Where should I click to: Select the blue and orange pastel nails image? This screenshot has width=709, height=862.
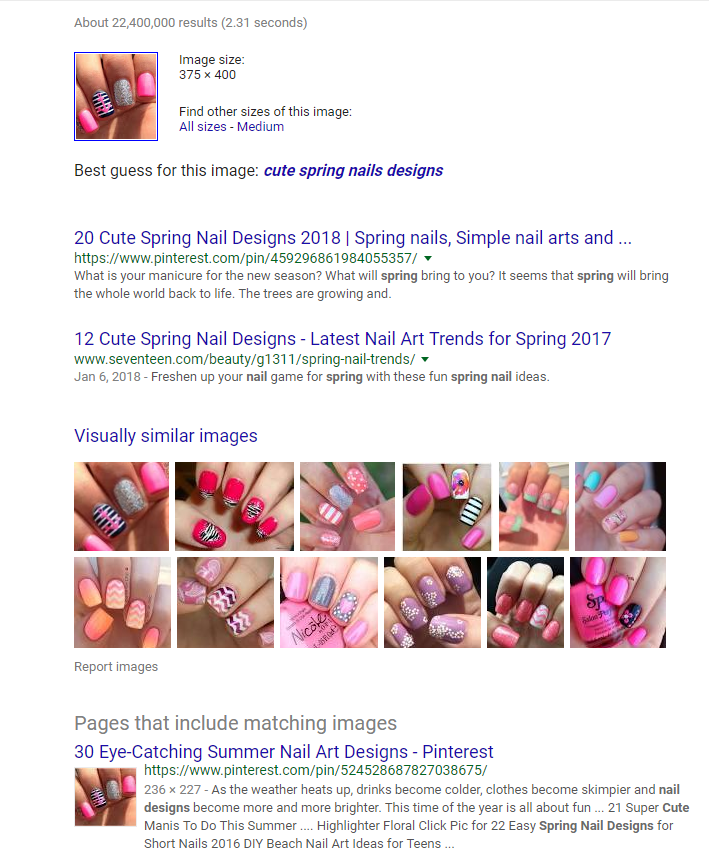coord(621,506)
